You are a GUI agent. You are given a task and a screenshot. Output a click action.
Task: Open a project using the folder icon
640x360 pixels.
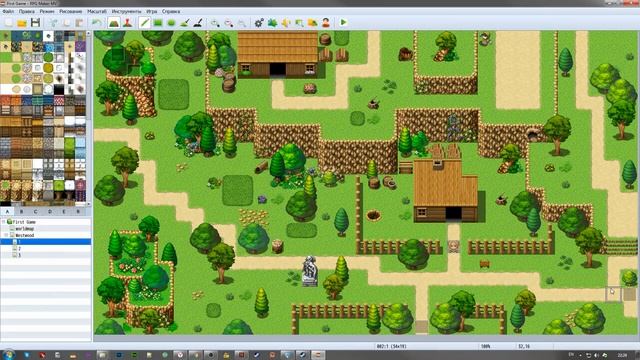click(x=22, y=22)
